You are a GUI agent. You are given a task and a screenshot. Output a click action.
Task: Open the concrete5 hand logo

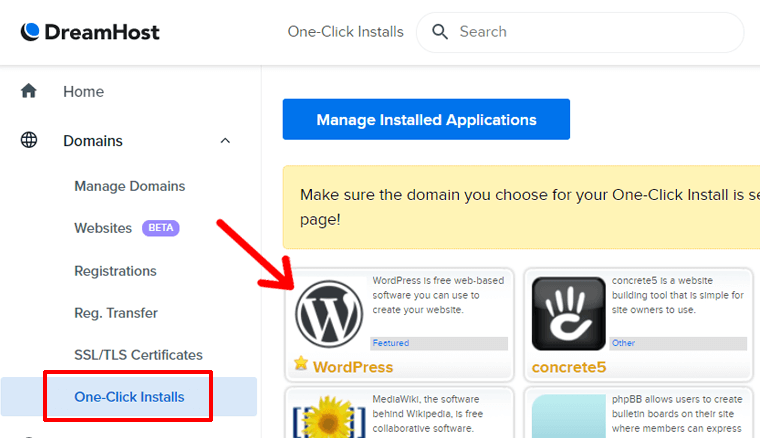click(569, 313)
